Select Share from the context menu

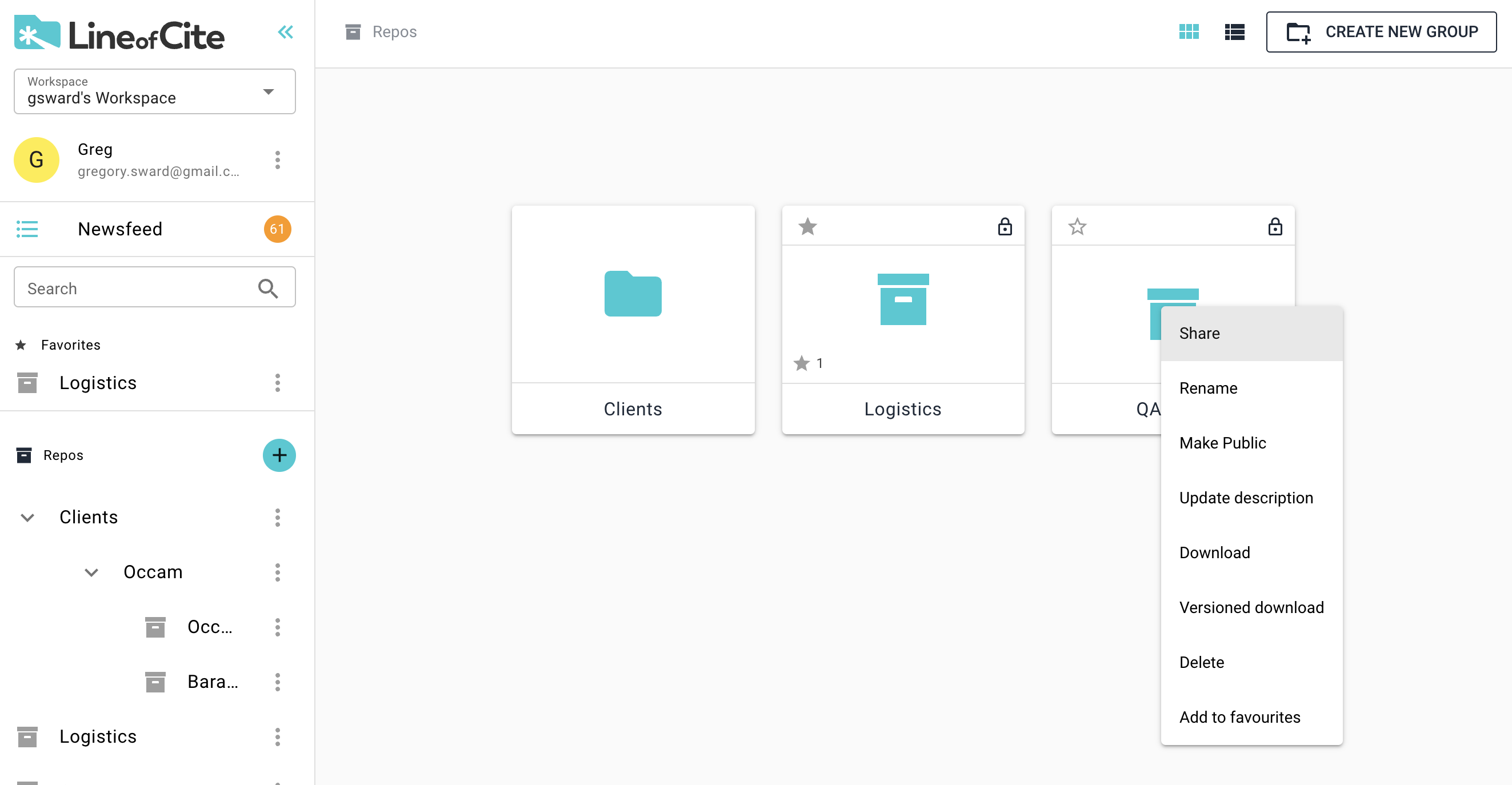(1199, 333)
